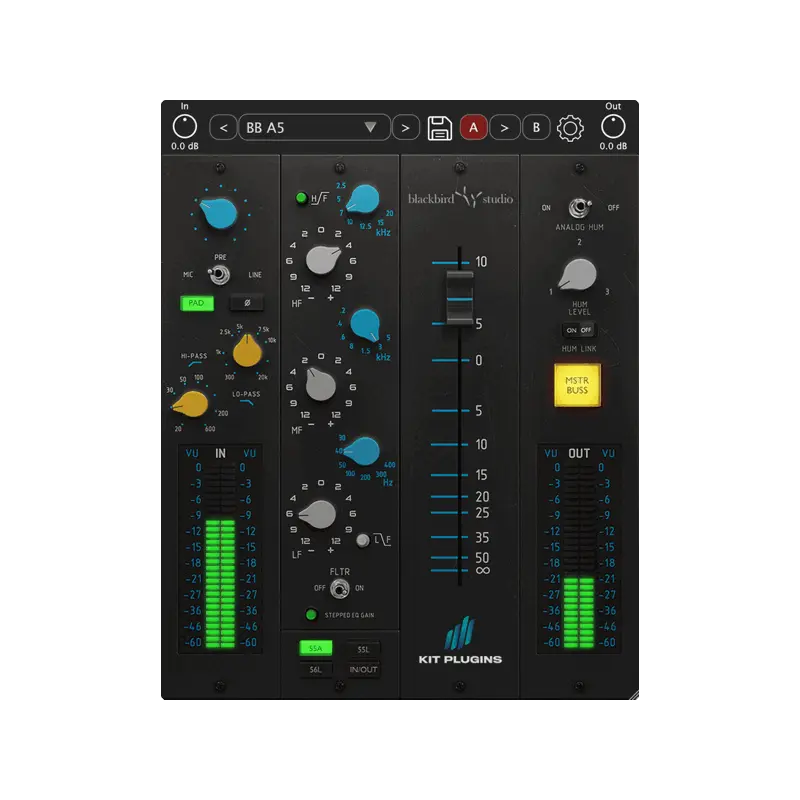
Task: Toggle the phase invert button
Action: pyautogui.click(x=247, y=303)
